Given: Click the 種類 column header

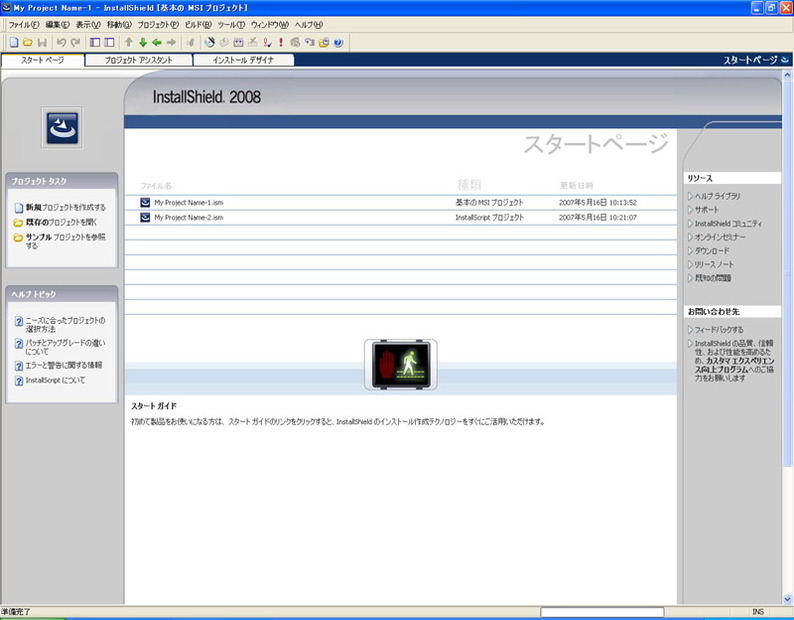Looking at the screenshot, I should pyautogui.click(x=469, y=185).
